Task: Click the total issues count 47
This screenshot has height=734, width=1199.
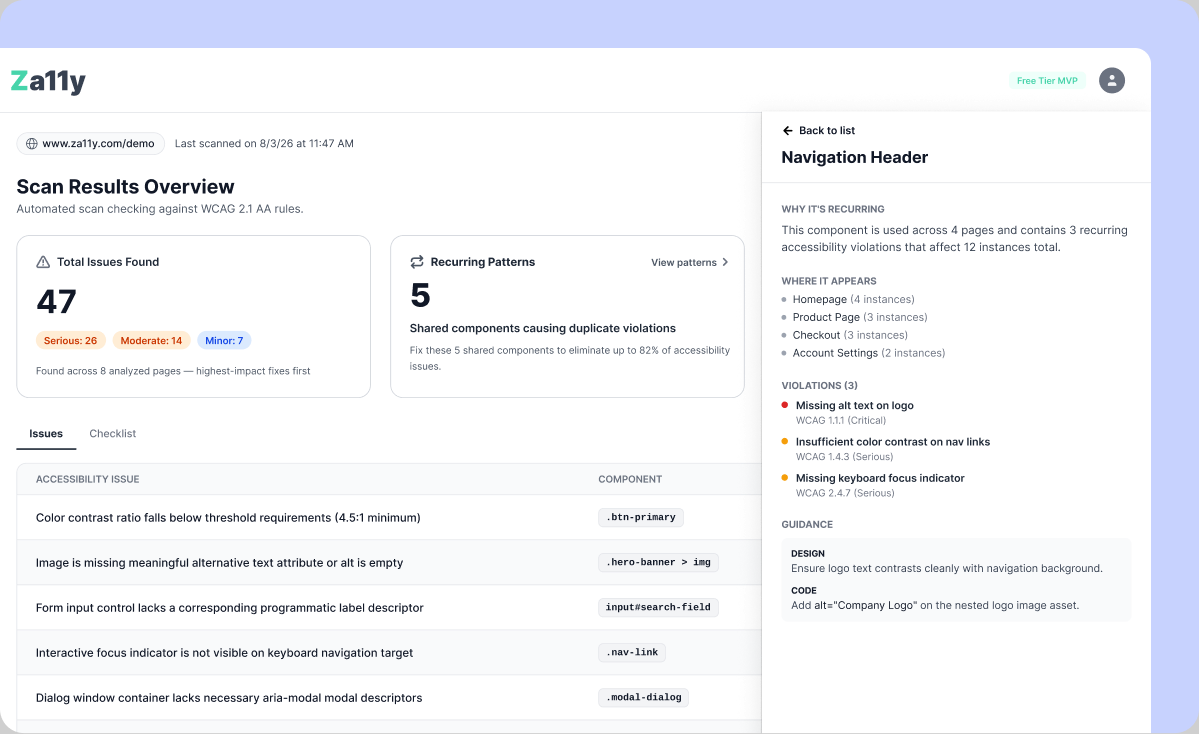Action: (57, 302)
